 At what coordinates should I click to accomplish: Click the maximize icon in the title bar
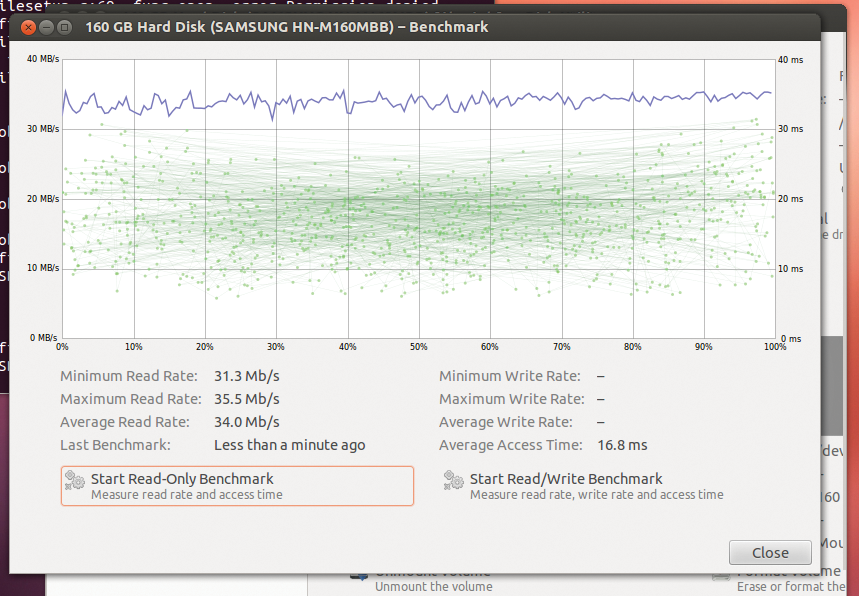pyautogui.click(x=62, y=27)
